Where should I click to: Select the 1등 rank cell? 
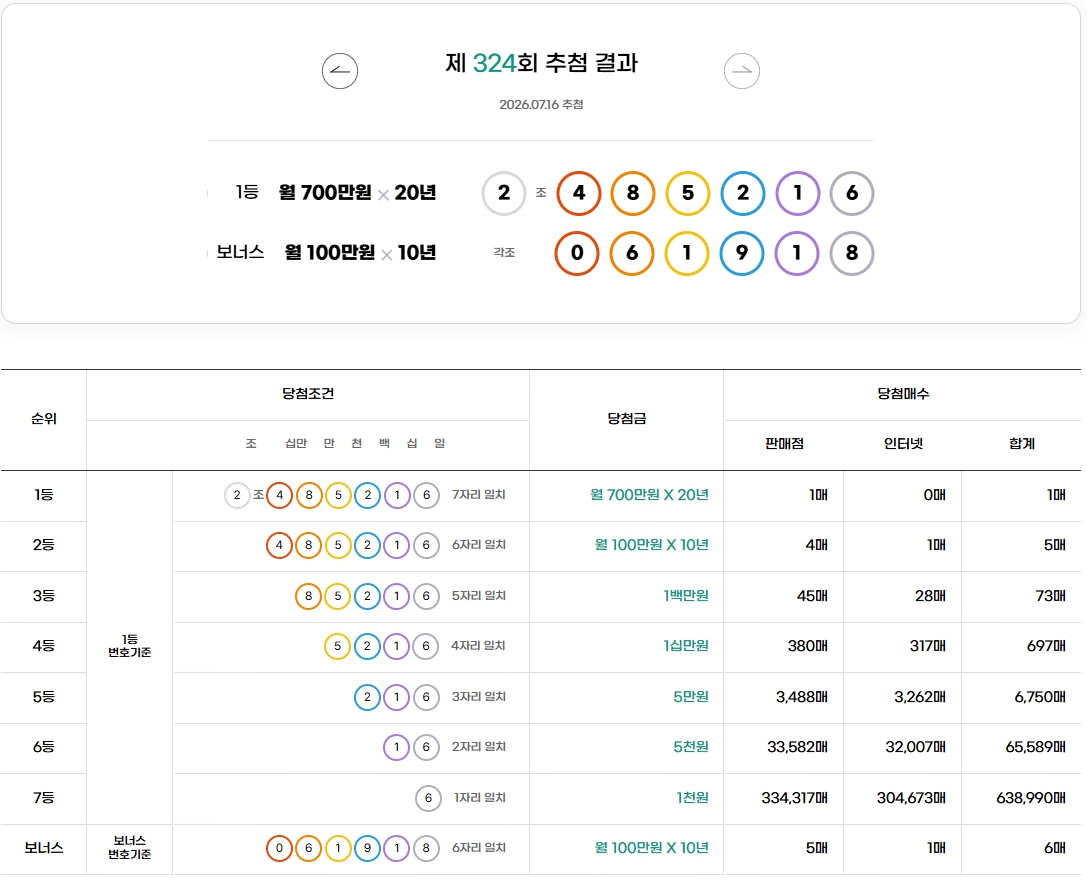coord(44,495)
